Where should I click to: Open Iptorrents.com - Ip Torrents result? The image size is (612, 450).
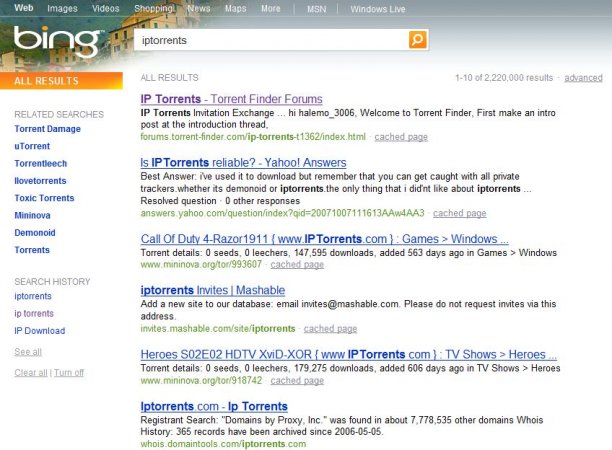(x=214, y=406)
